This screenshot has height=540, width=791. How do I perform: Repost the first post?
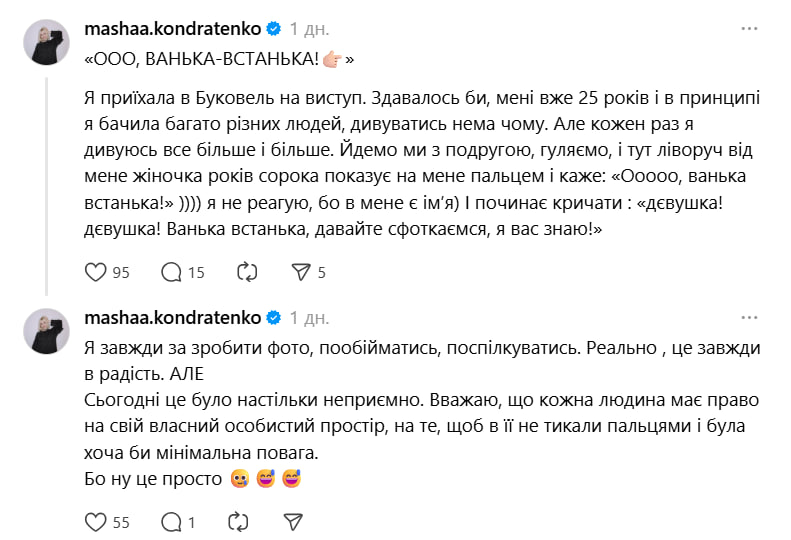click(246, 272)
